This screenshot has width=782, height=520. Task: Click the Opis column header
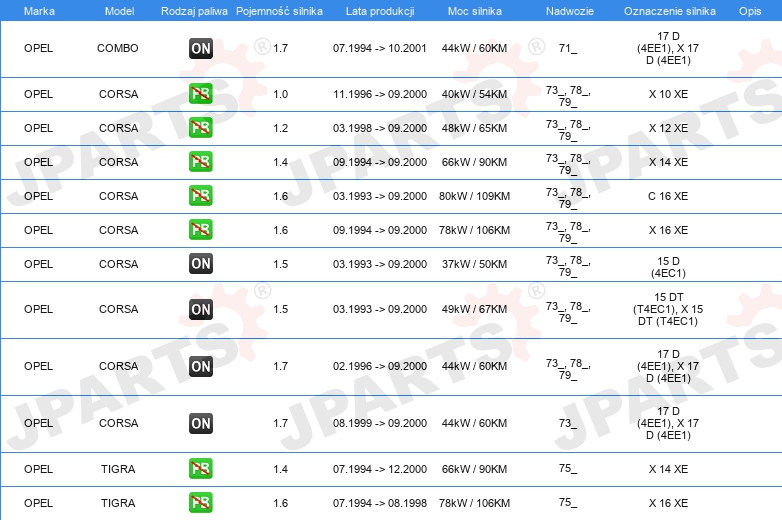tap(750, 11)
